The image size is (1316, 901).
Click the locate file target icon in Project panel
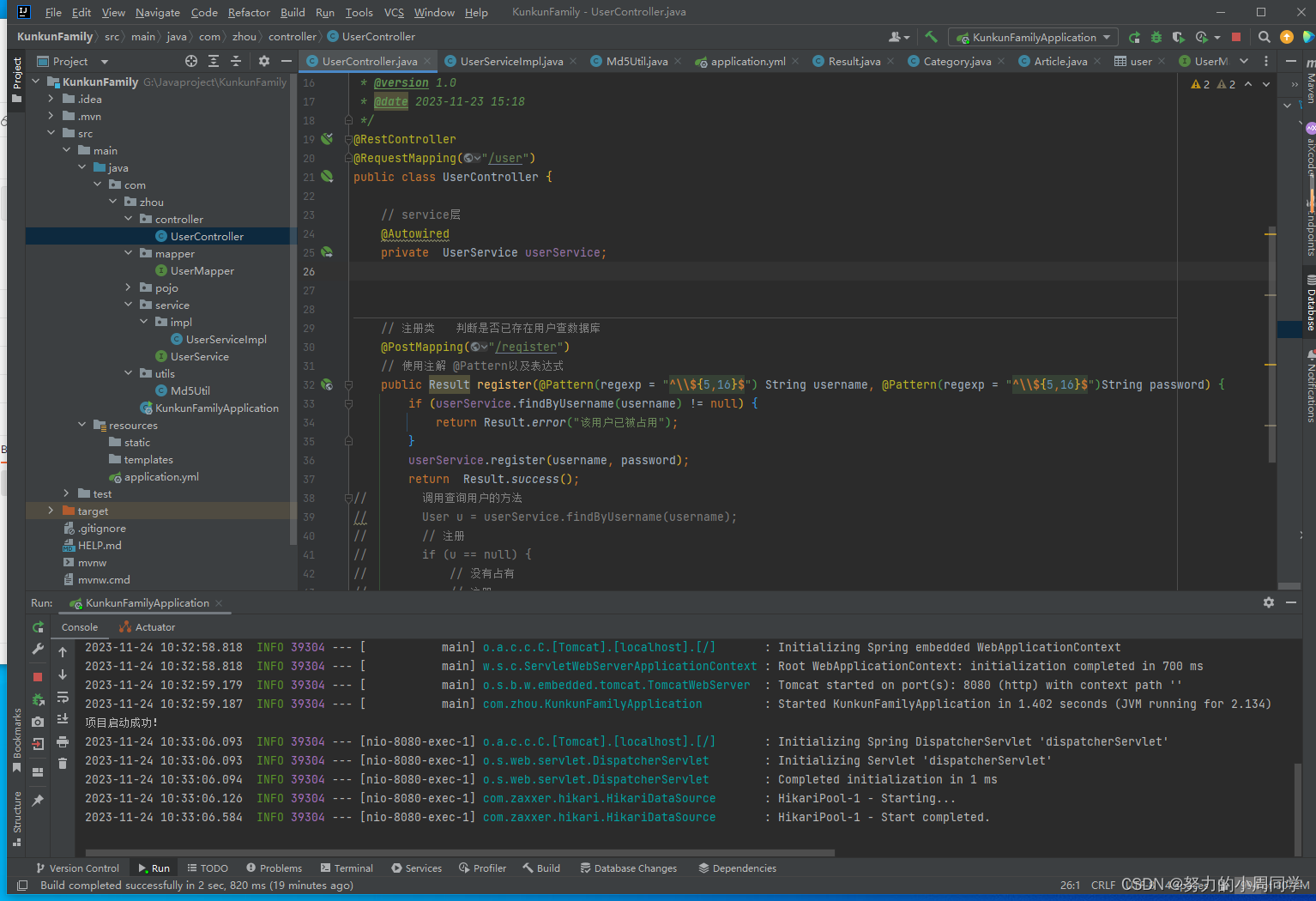point(191,61)
